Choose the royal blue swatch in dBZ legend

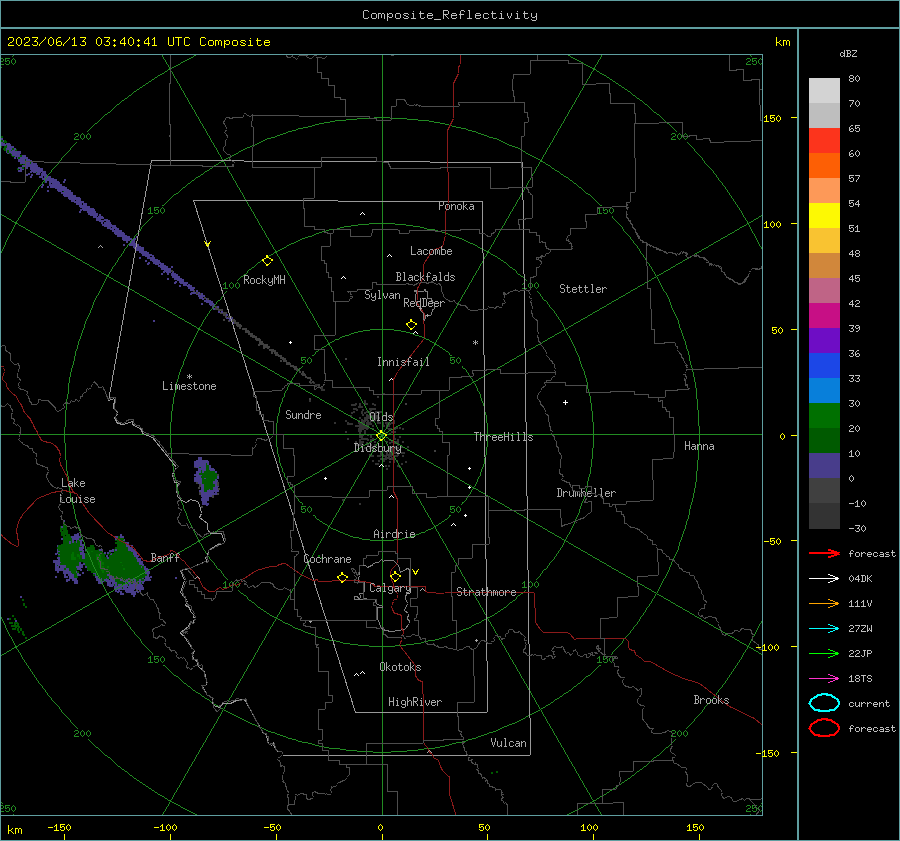tap(824, 366)
